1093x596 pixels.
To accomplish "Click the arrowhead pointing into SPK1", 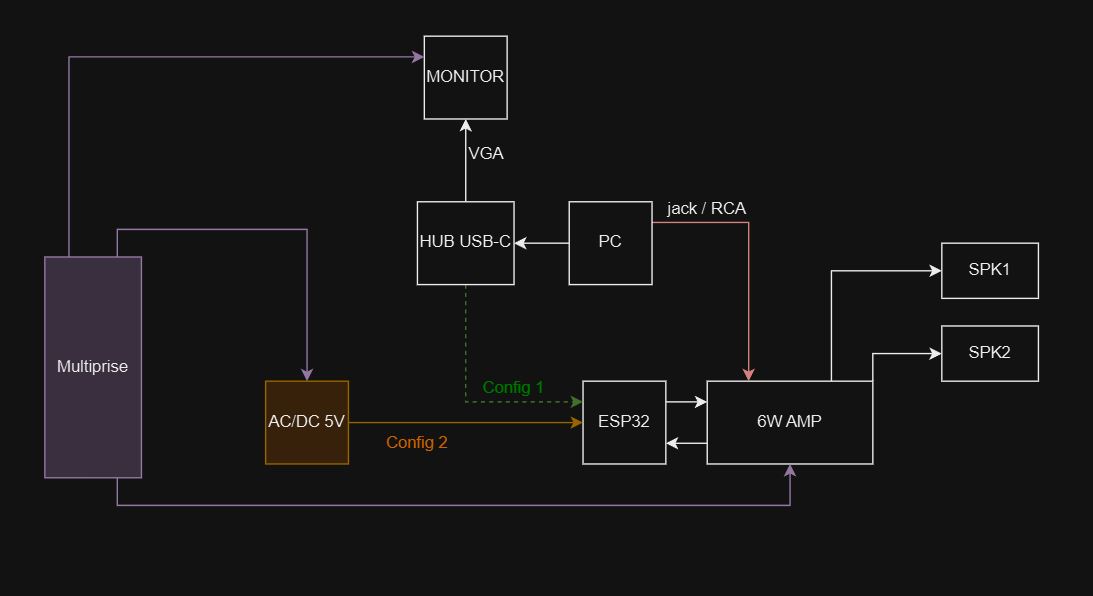I will click(x=935, y=270).
